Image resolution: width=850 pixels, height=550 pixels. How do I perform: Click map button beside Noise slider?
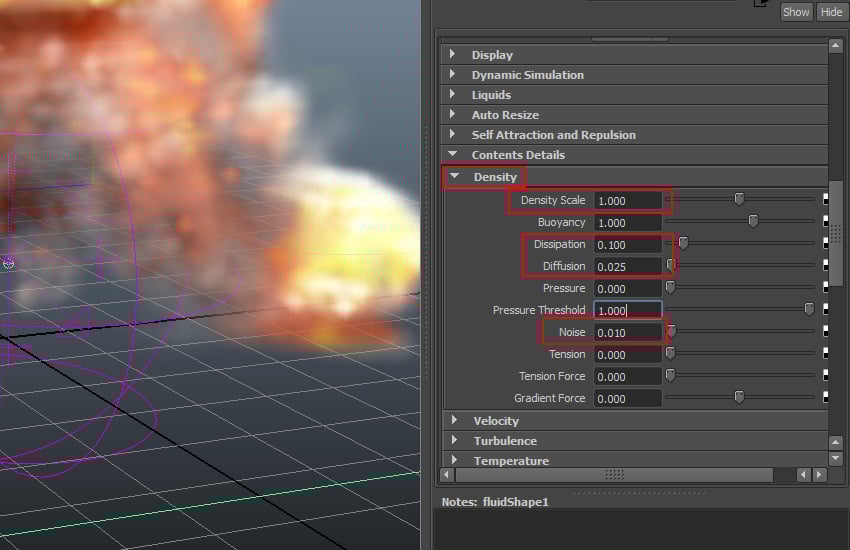click(x=826, y=331)
